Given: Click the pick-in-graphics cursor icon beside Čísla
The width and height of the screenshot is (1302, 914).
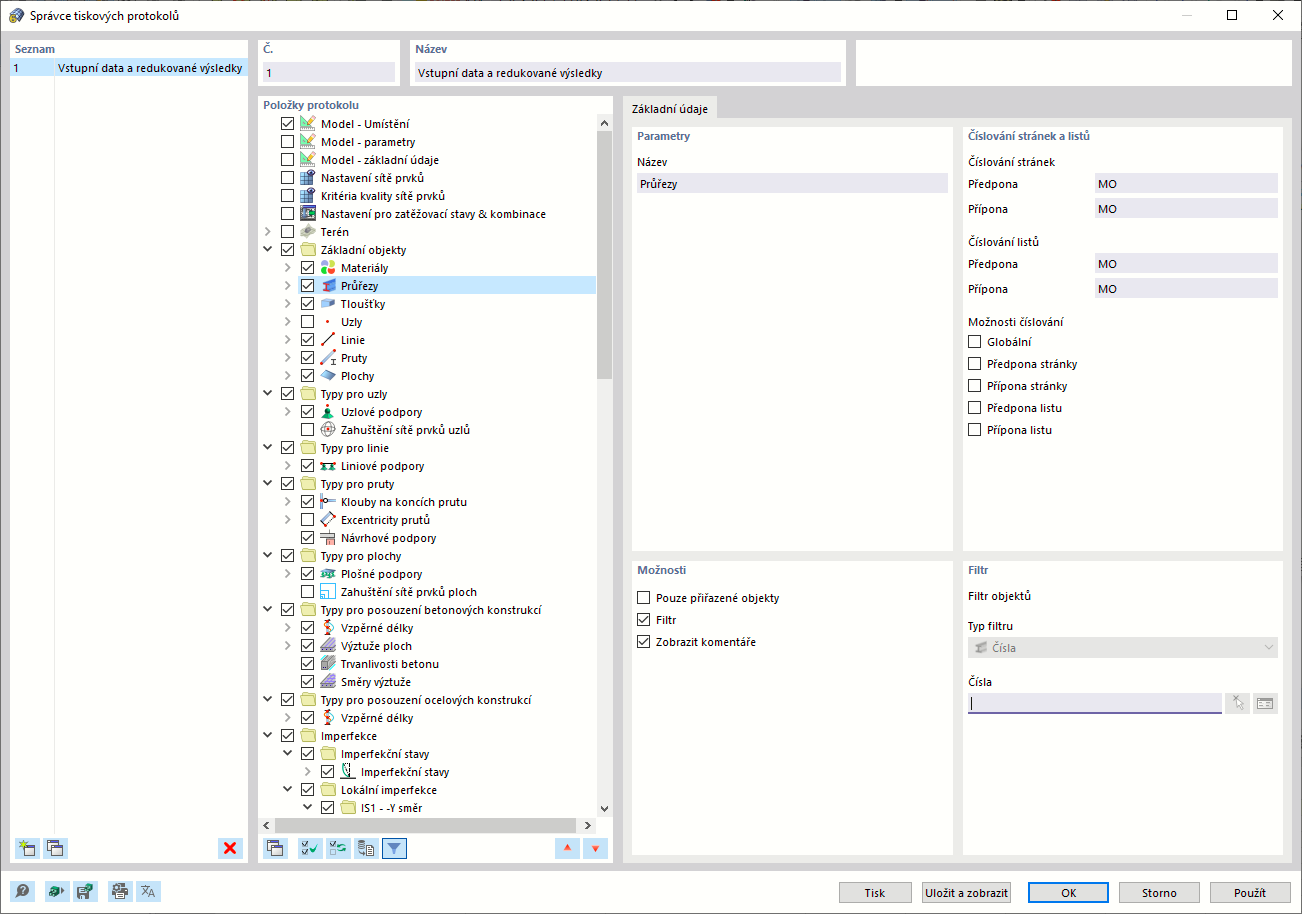Looking at the screenshot, I should pyautogui.click(x=1239, y=703).
